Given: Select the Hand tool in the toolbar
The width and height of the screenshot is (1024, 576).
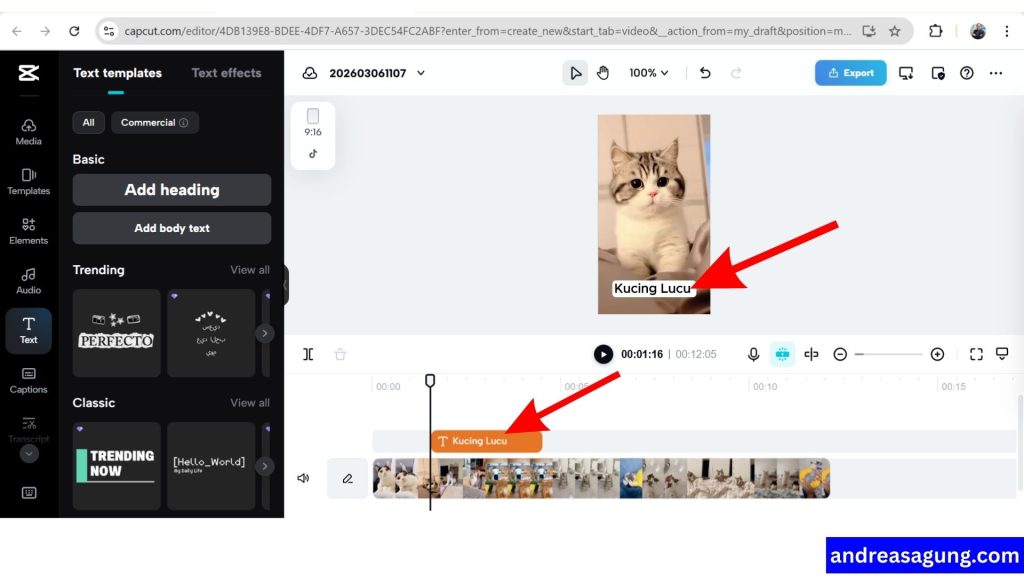Looking at the screenshot, I should [x=603, y=72].
